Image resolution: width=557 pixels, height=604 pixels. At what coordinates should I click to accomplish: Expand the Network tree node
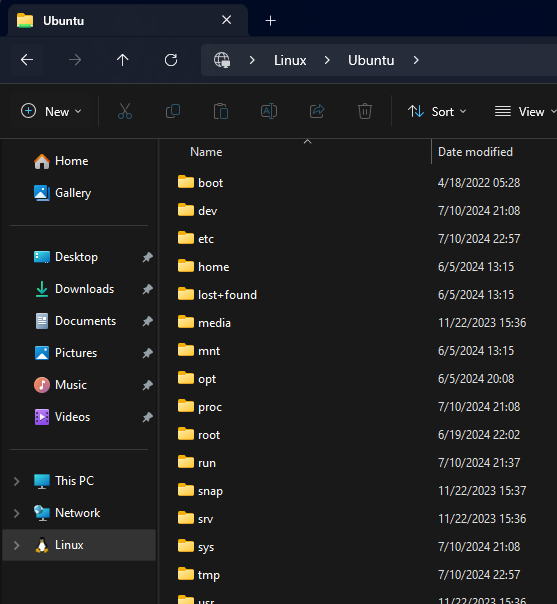[x=17, y=513]
